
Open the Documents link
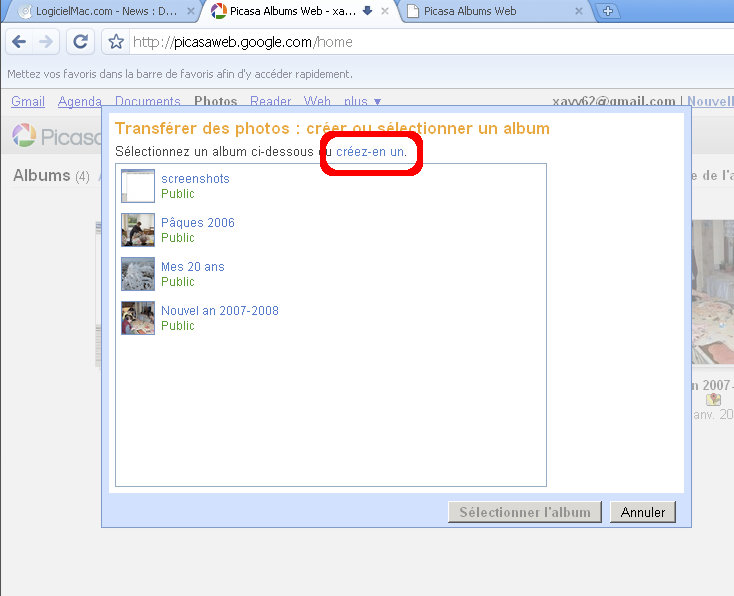point(147,101)
